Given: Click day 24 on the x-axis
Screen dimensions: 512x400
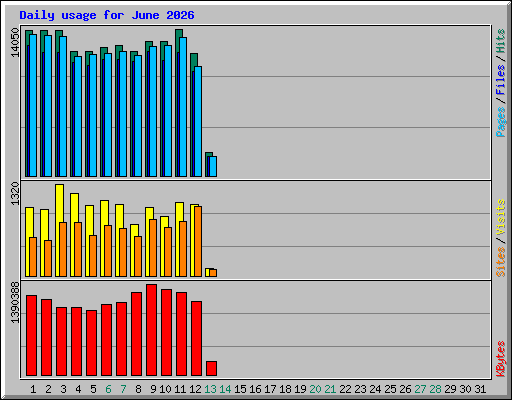Looking at the screenshot, I should (375, 389).
